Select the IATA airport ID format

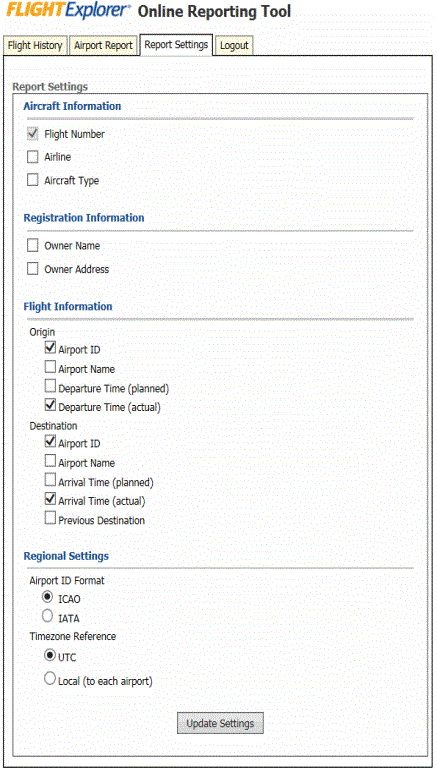(48, 615)
